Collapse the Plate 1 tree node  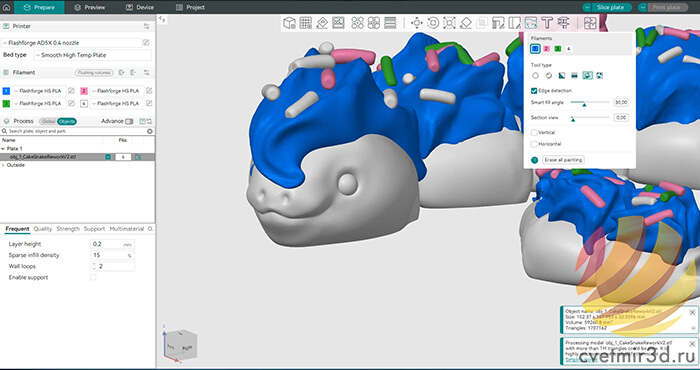coord(3,149)
